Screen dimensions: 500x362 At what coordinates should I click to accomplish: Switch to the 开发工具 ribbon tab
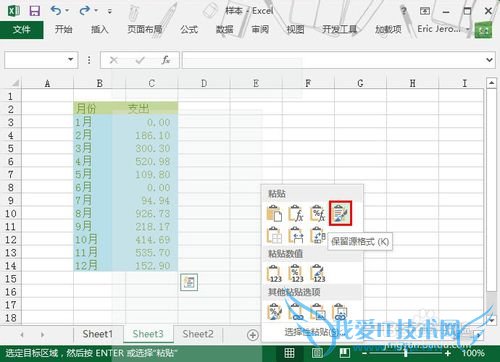(x=339, y=29)
